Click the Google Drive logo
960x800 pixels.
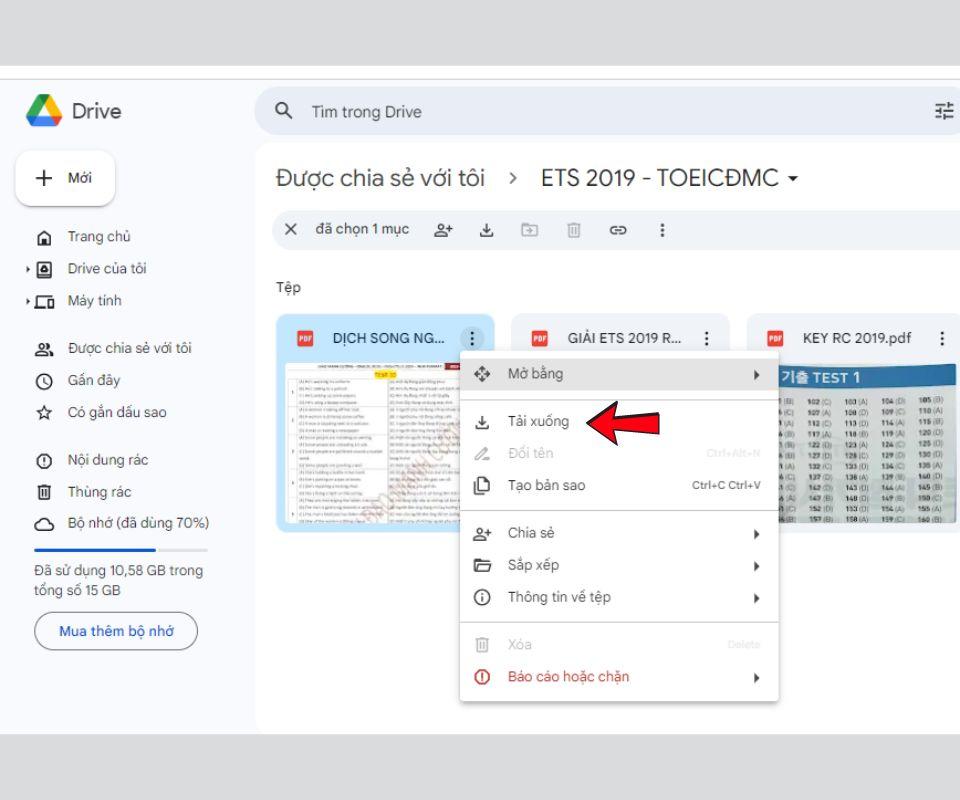[x=42, y=112]
